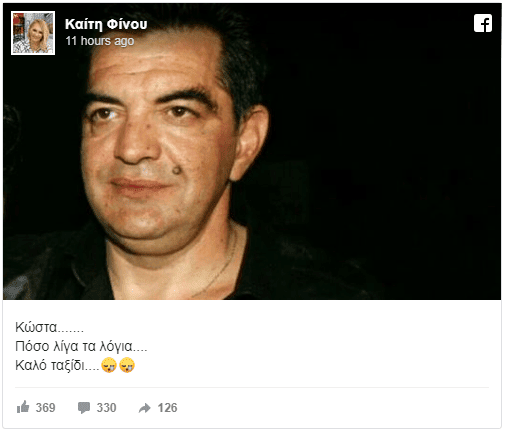Click blank white area beside share count
Viewport: 505px width, 431px height.
pyautogui.click(x=333, y=407)
